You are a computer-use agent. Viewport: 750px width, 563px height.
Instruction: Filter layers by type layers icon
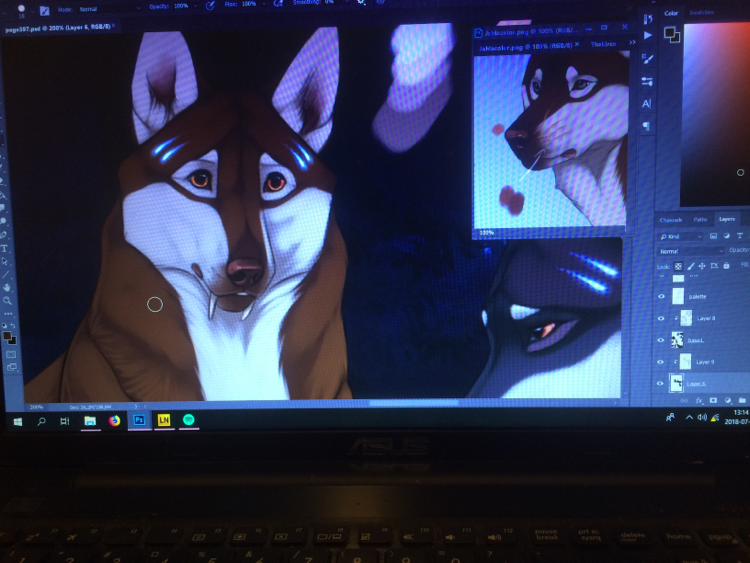(x=739, y=236)
